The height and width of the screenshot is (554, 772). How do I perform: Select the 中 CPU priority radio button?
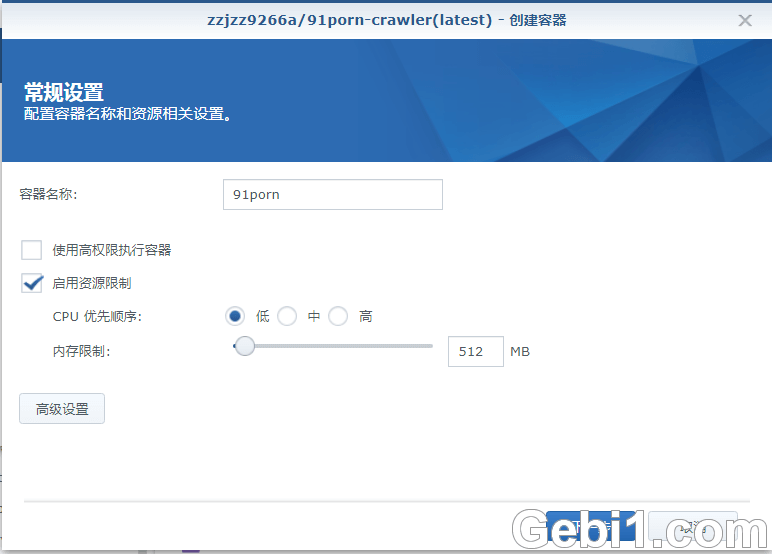pos(287,316)
